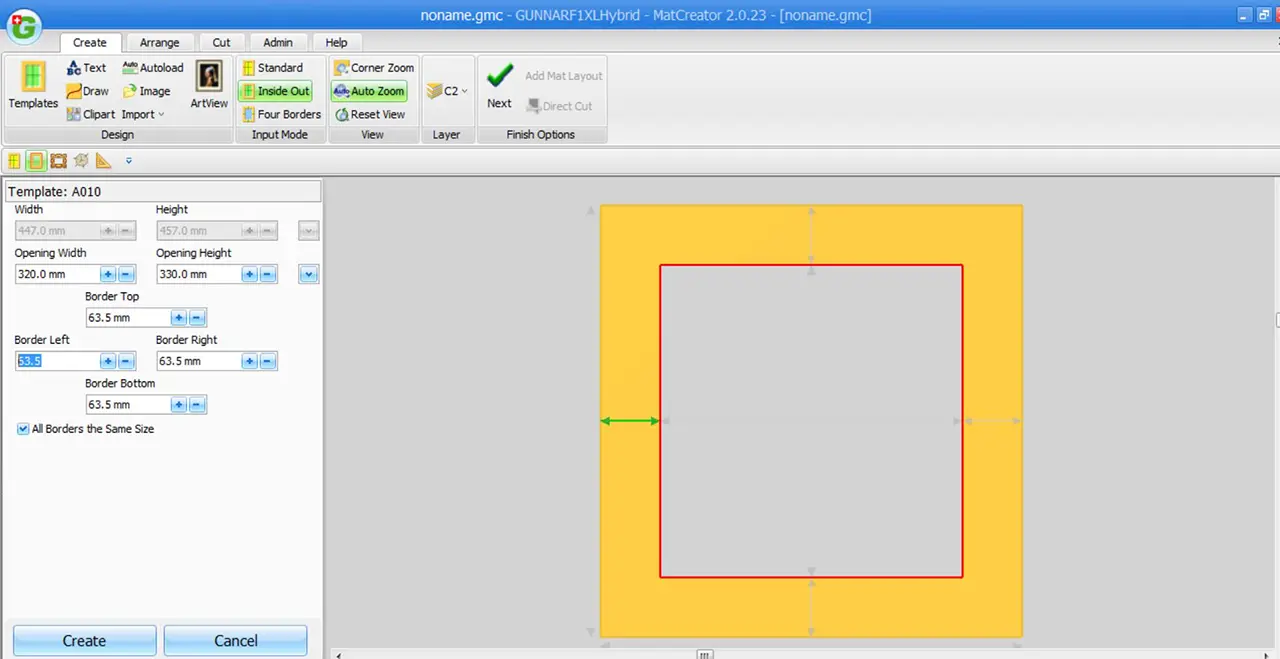Image resolution: width=1280 pixels, height=659 pixels.
Task: Choose the Draw tool
Action: coord(88,91)
